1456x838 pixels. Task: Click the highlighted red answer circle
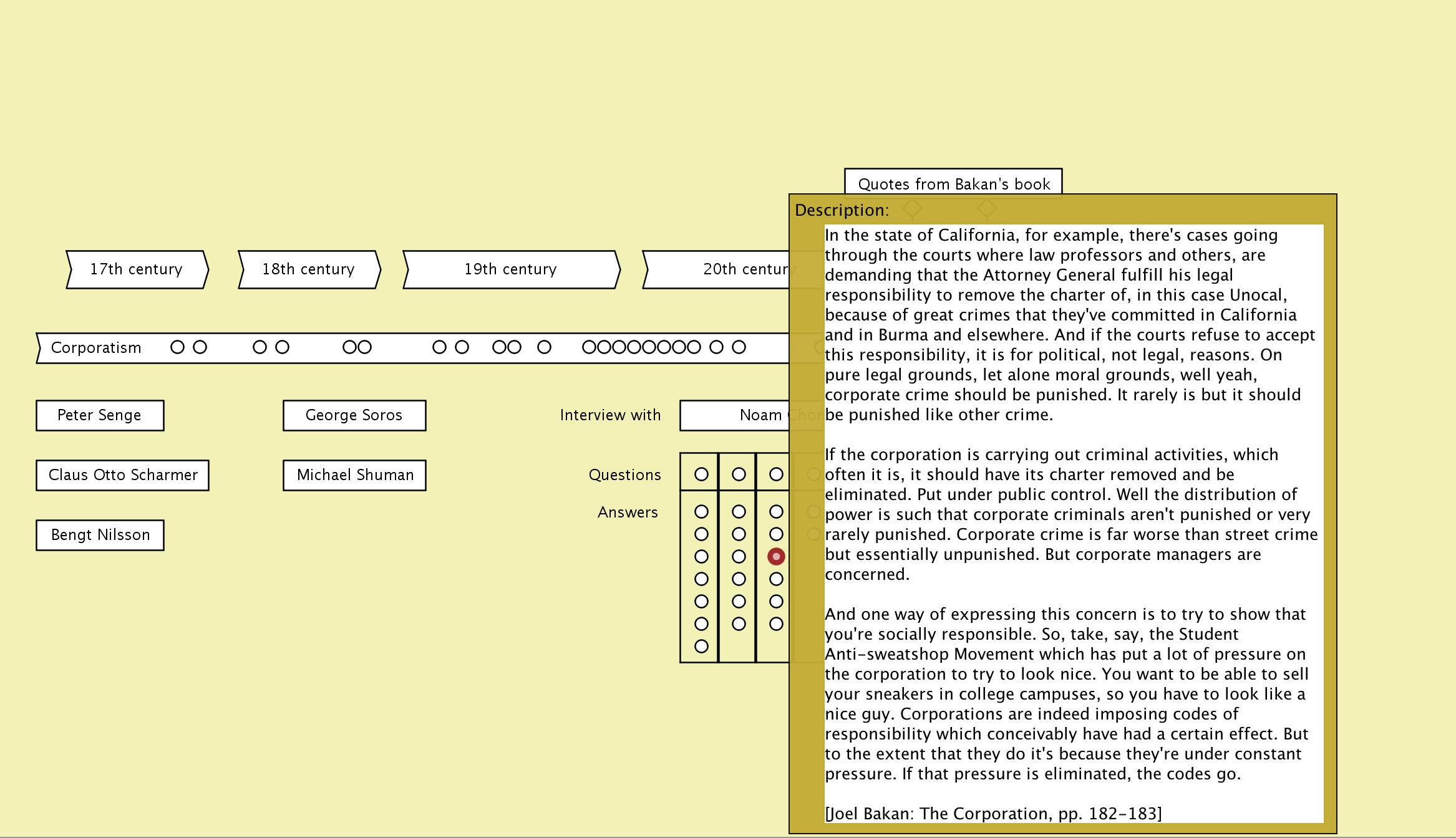pos(776,556)
